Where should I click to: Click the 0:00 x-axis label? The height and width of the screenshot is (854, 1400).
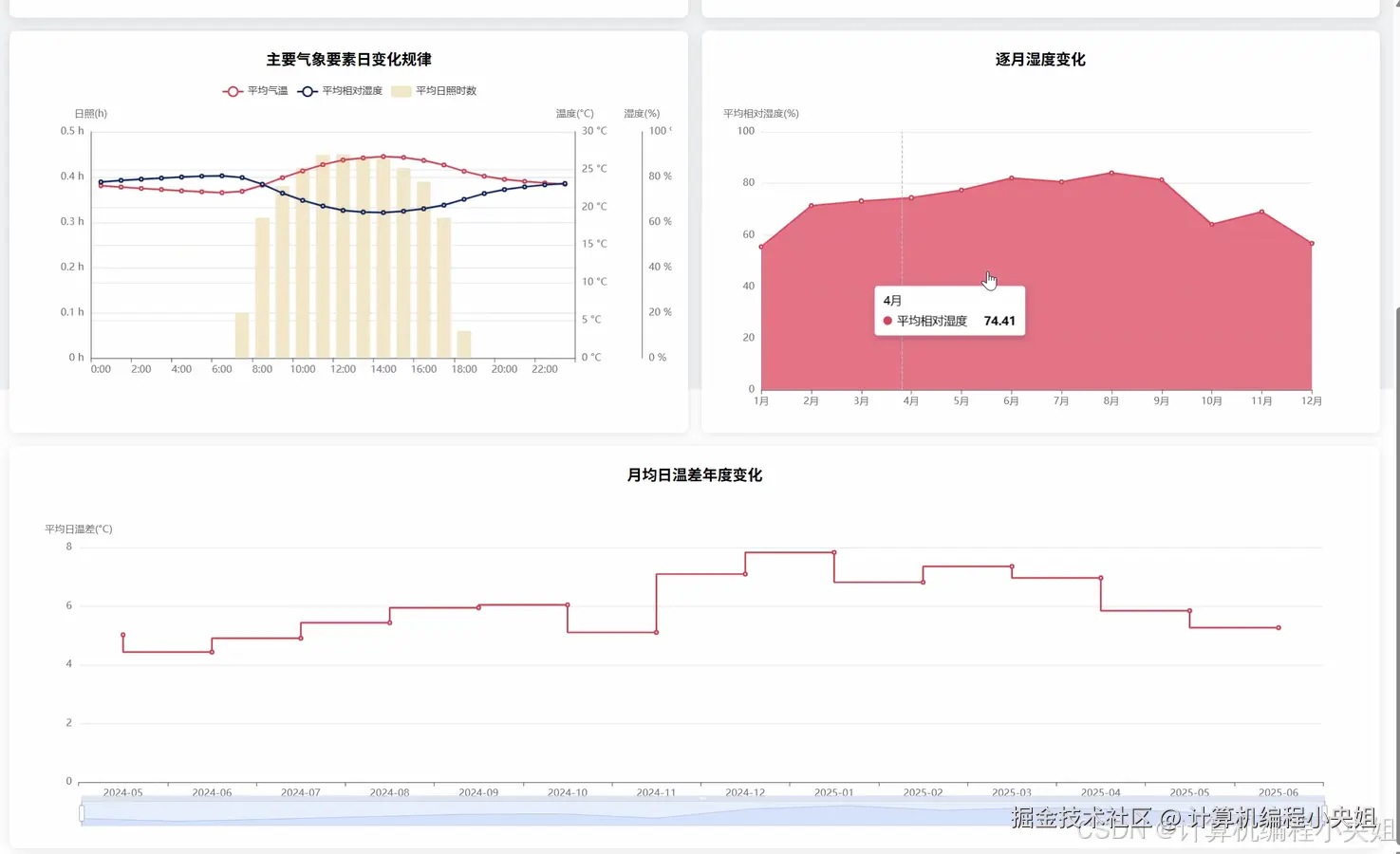[101, 369]
